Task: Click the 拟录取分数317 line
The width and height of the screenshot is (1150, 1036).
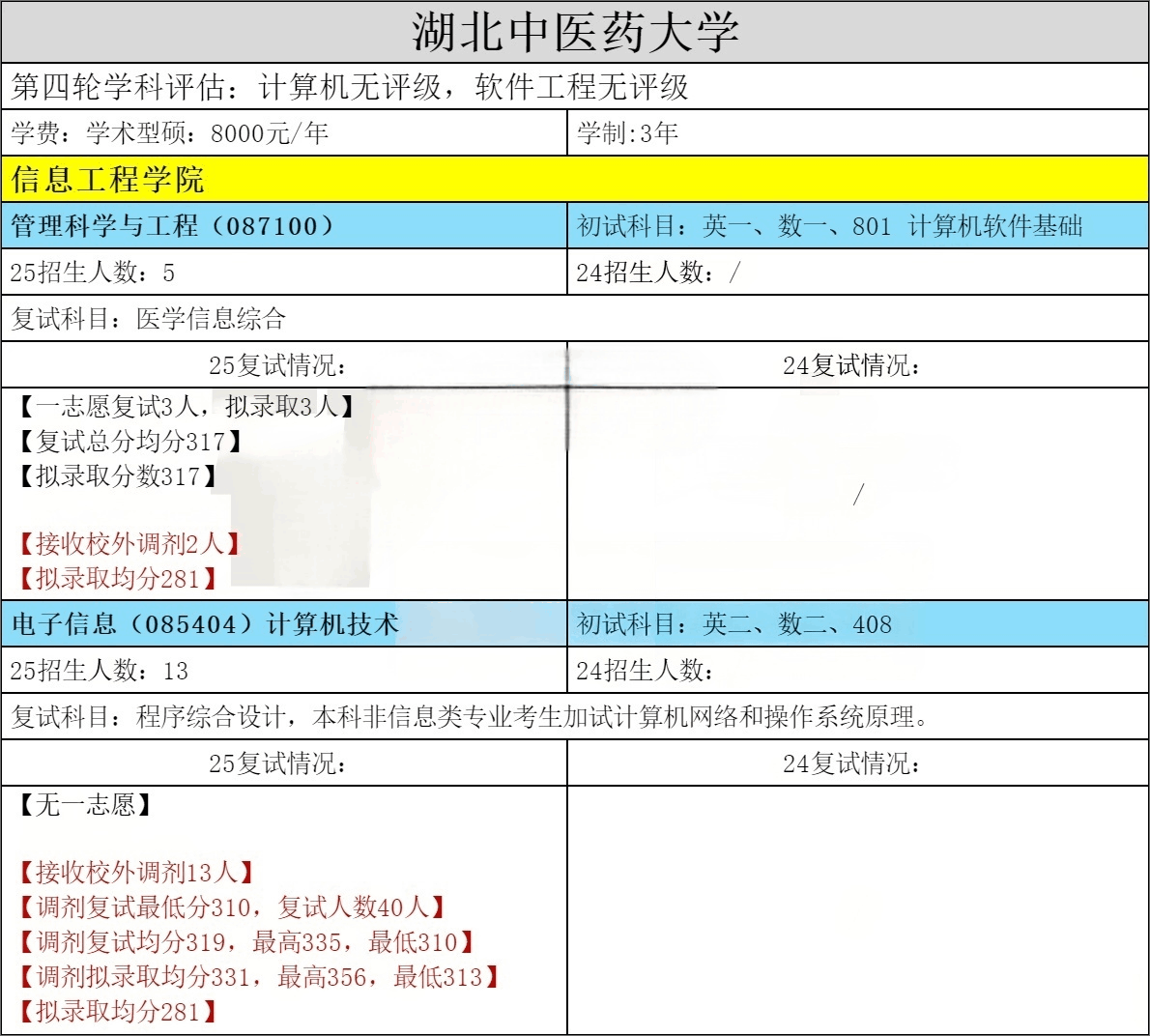Action: coord(116,476)
